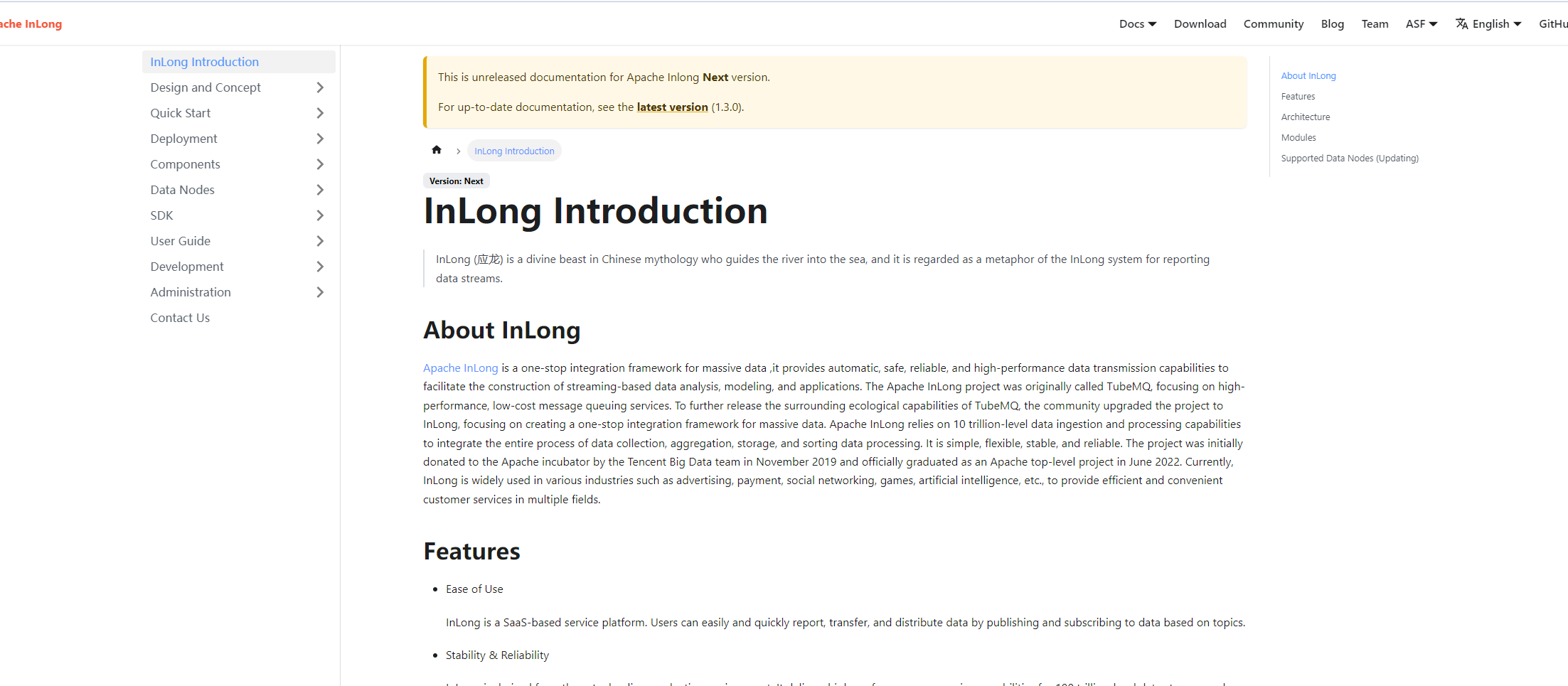Screen dimensions: 1568x686
Task: Open Design and Concept sidebar item
Action: [206, 87]
